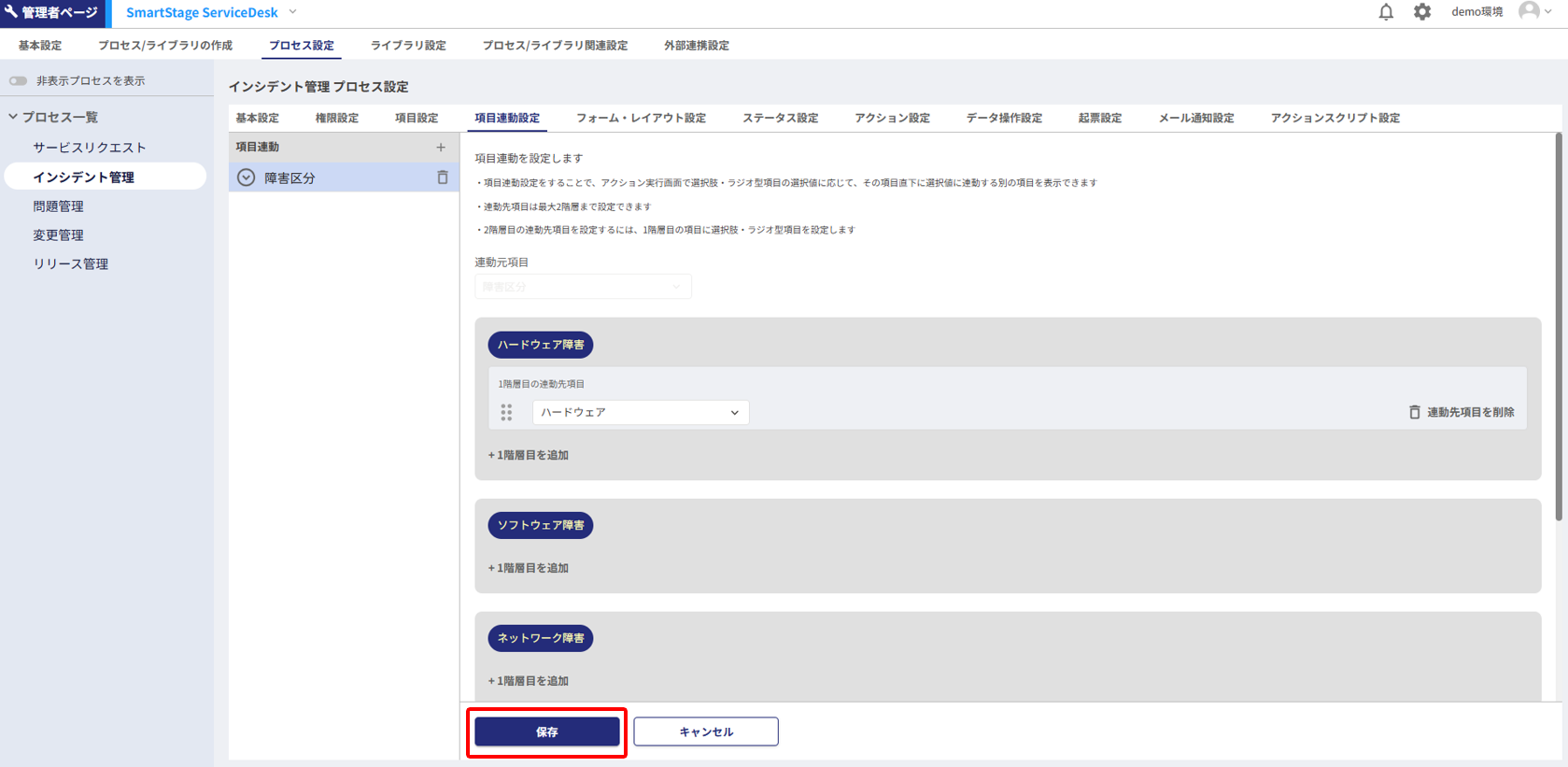
Task: Click 連動先項目を削除 trash icon
Action: click(1414, 412)
